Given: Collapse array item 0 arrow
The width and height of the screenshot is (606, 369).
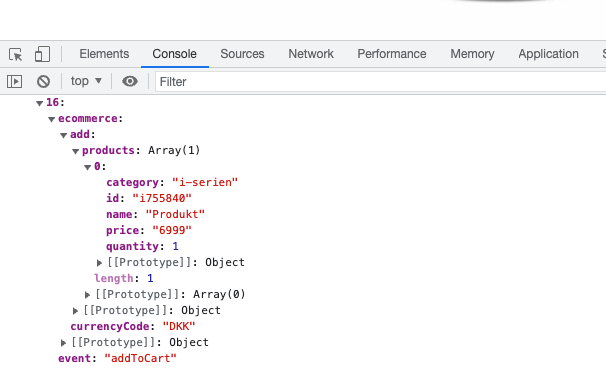Looking at the screenshot, I should [87, 167].
